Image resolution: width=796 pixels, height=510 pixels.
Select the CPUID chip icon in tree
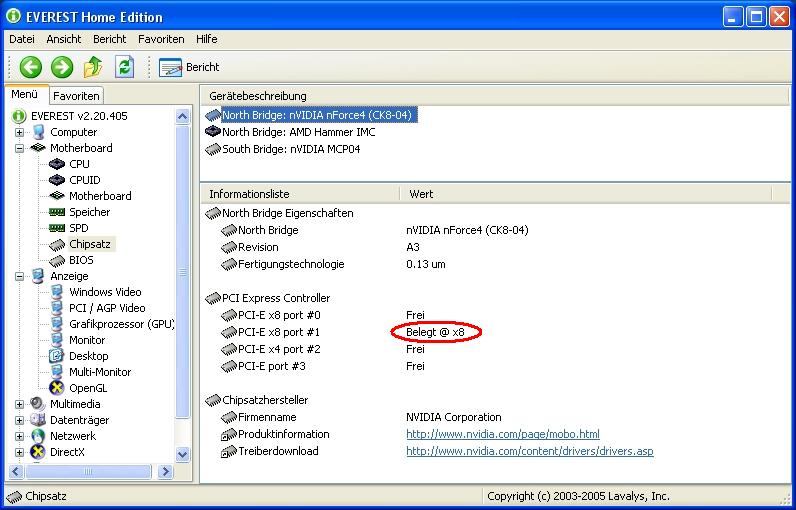click(57, 180)
